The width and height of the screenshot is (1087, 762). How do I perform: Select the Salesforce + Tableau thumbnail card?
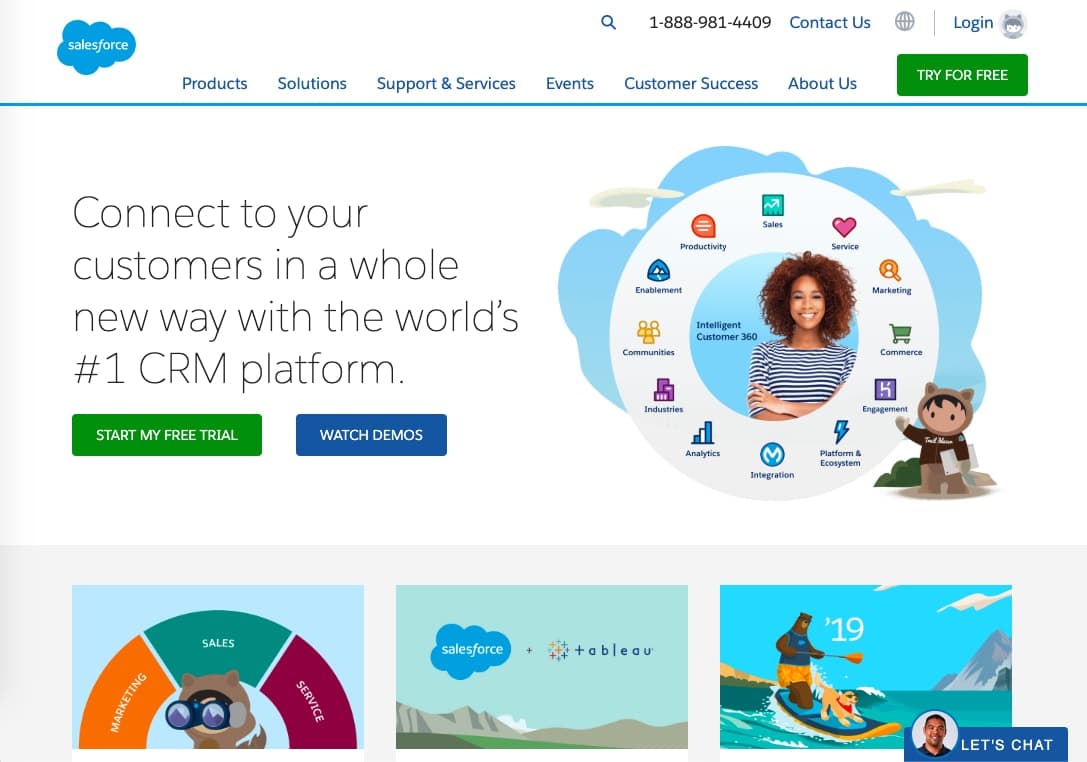tap(541, 667)
